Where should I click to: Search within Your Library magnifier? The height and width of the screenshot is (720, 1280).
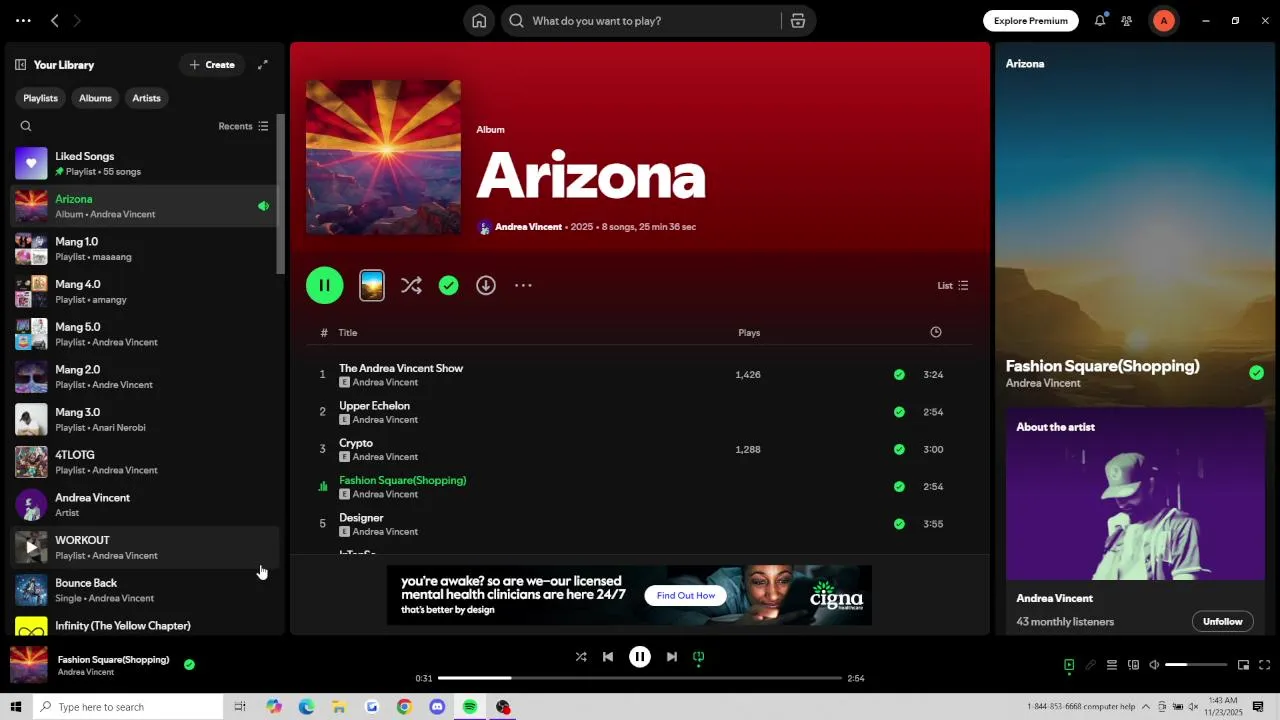26,126
